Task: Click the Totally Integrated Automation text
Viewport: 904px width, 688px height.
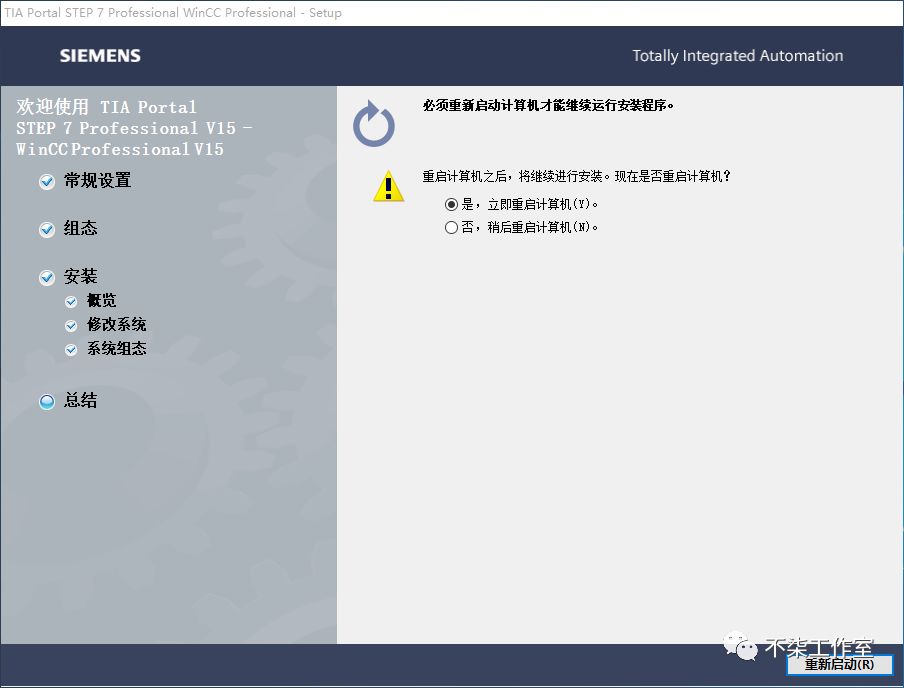Action: [x=737, y=56]
